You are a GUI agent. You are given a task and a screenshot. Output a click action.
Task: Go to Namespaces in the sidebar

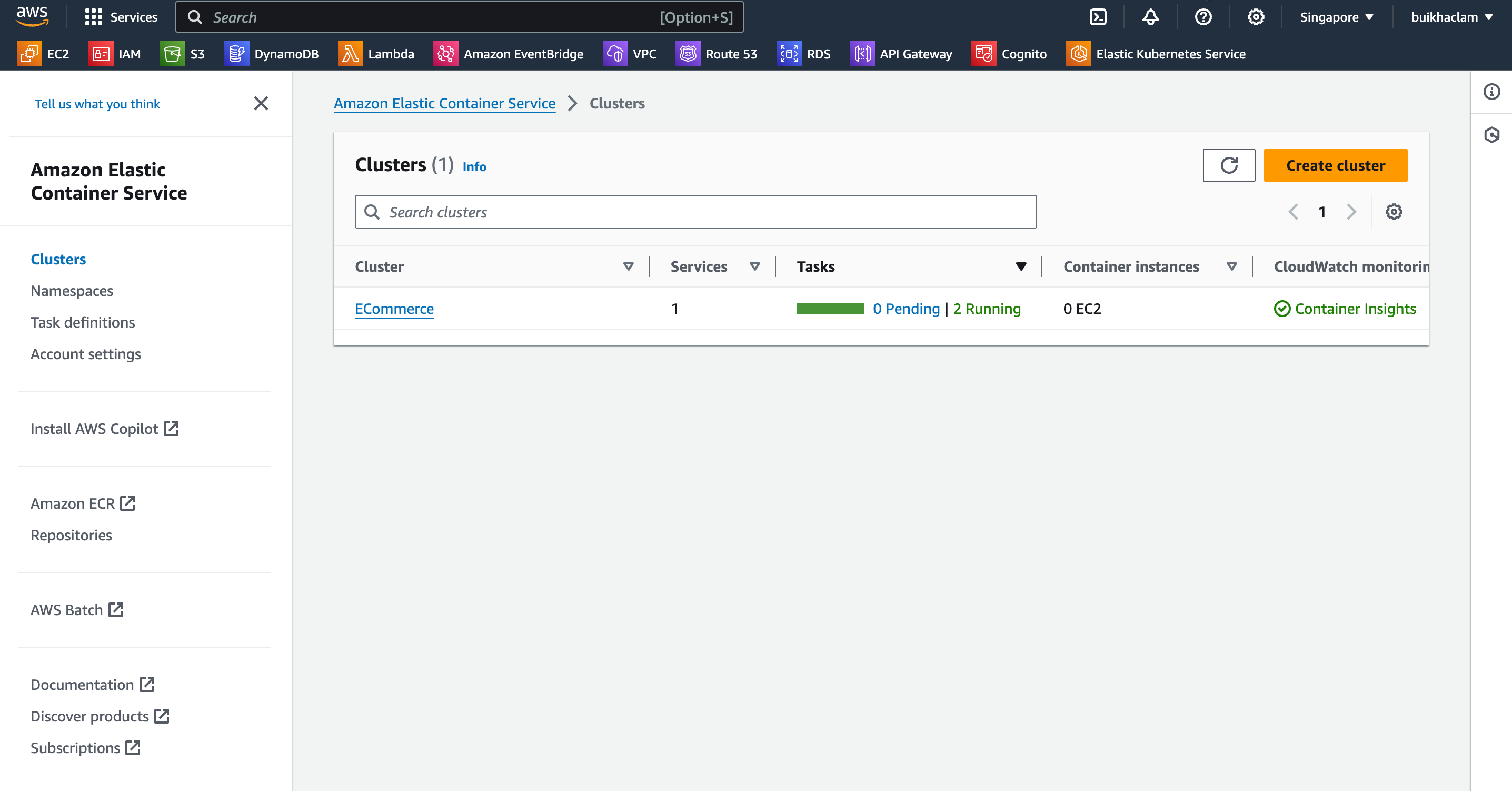pyautogui.click(x=72, y=291)
